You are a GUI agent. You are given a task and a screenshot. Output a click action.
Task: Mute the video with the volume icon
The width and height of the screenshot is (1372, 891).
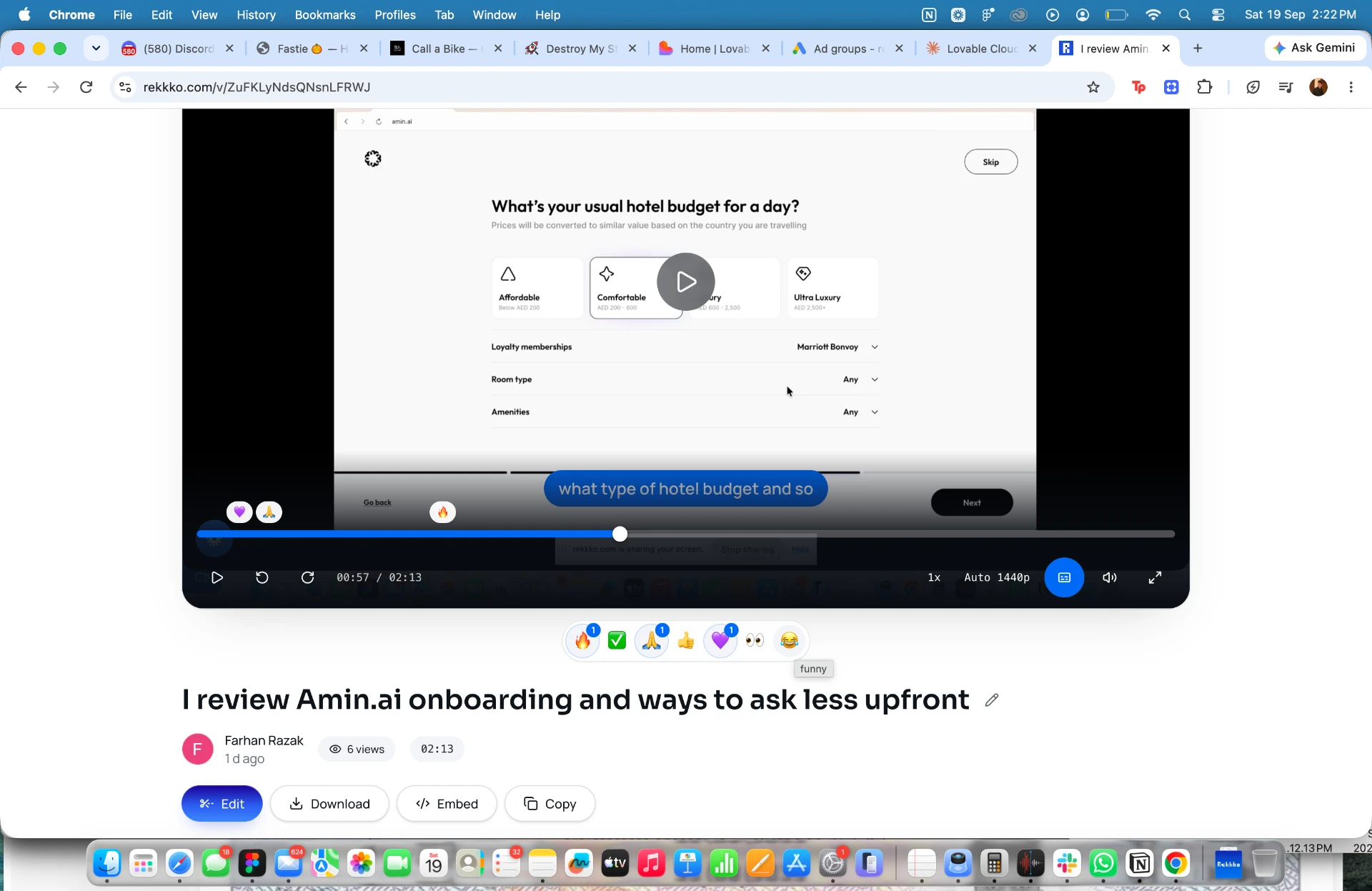pyautogui.click(x=1110, y=577)
